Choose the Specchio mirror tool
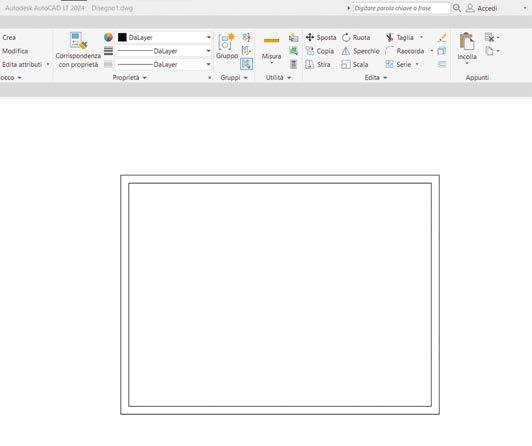This screenshot has height=446, width=532. tap(360, 51)
